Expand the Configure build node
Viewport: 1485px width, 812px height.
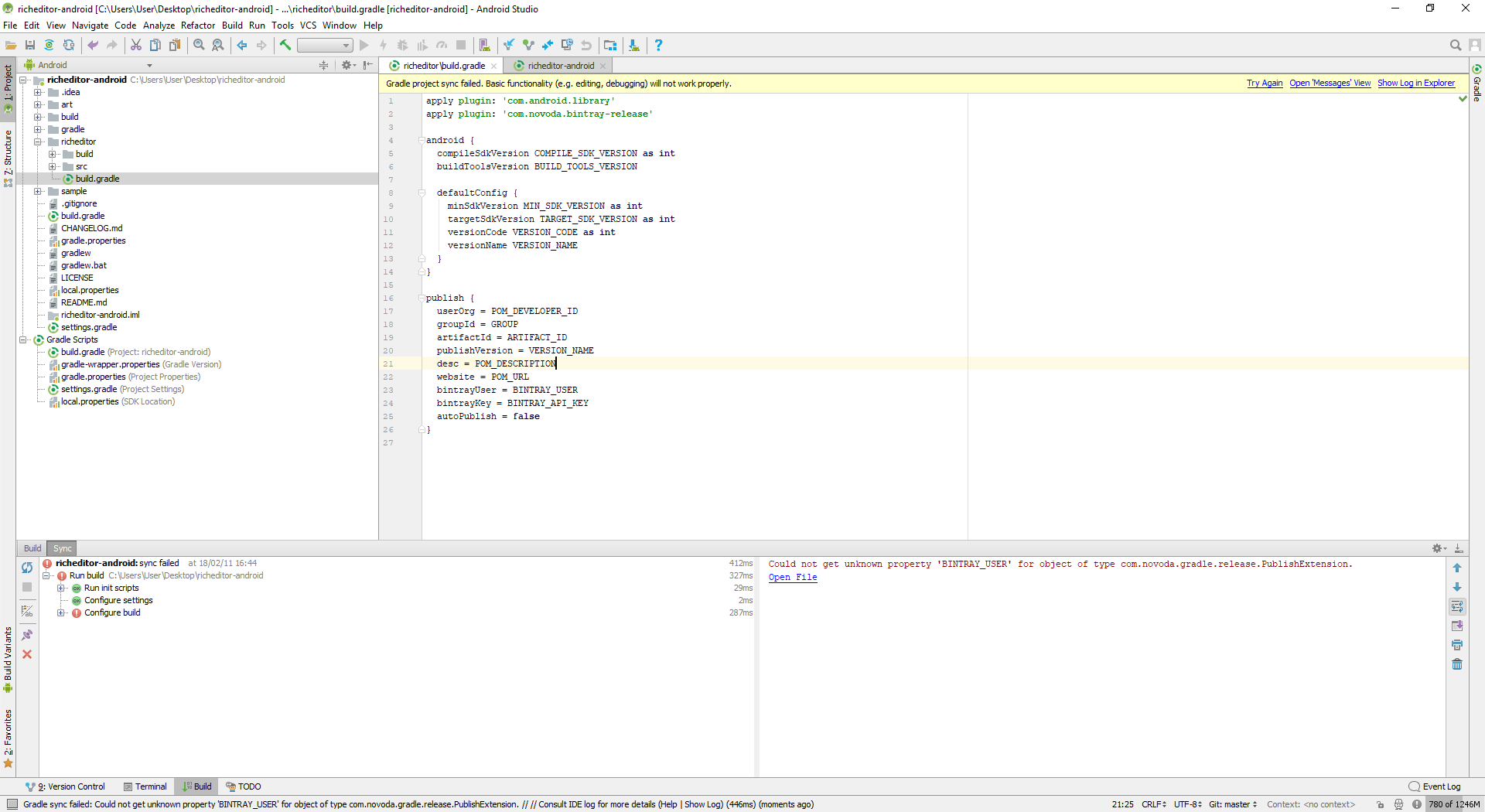click(62, 612)
